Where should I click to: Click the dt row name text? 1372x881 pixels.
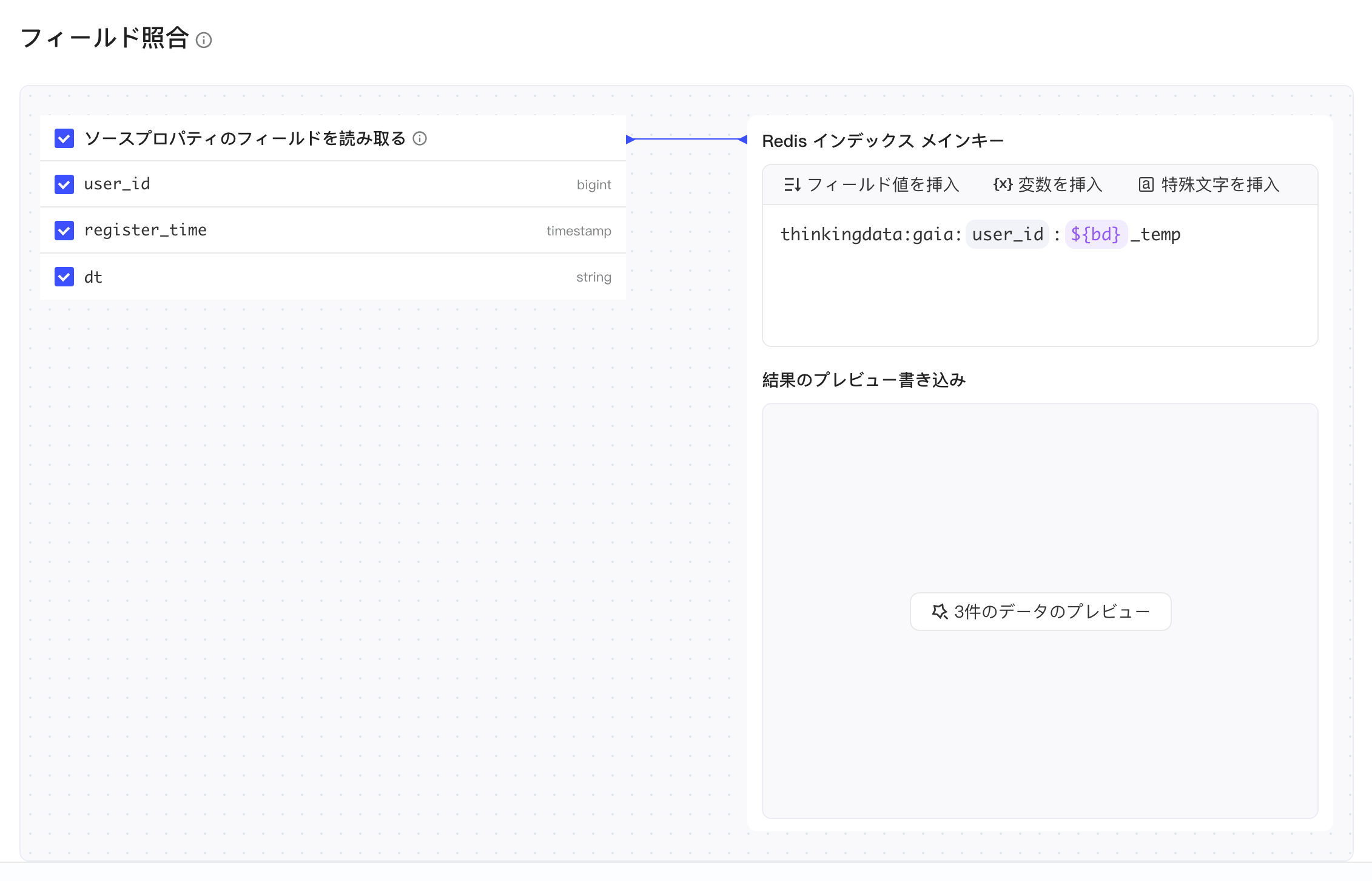(93, 277)
